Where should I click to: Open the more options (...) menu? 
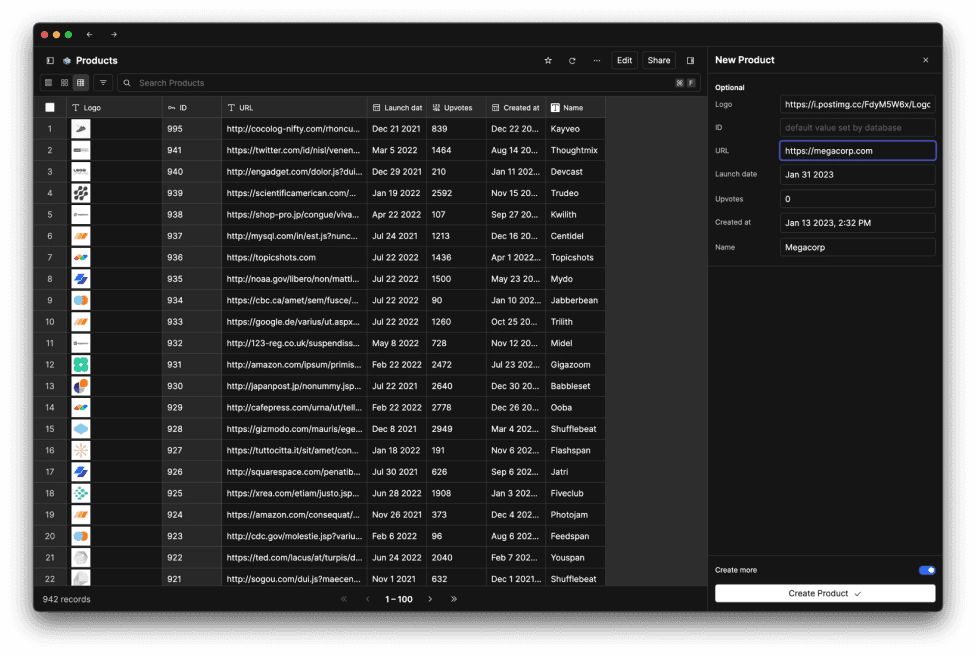click(596, 60)
